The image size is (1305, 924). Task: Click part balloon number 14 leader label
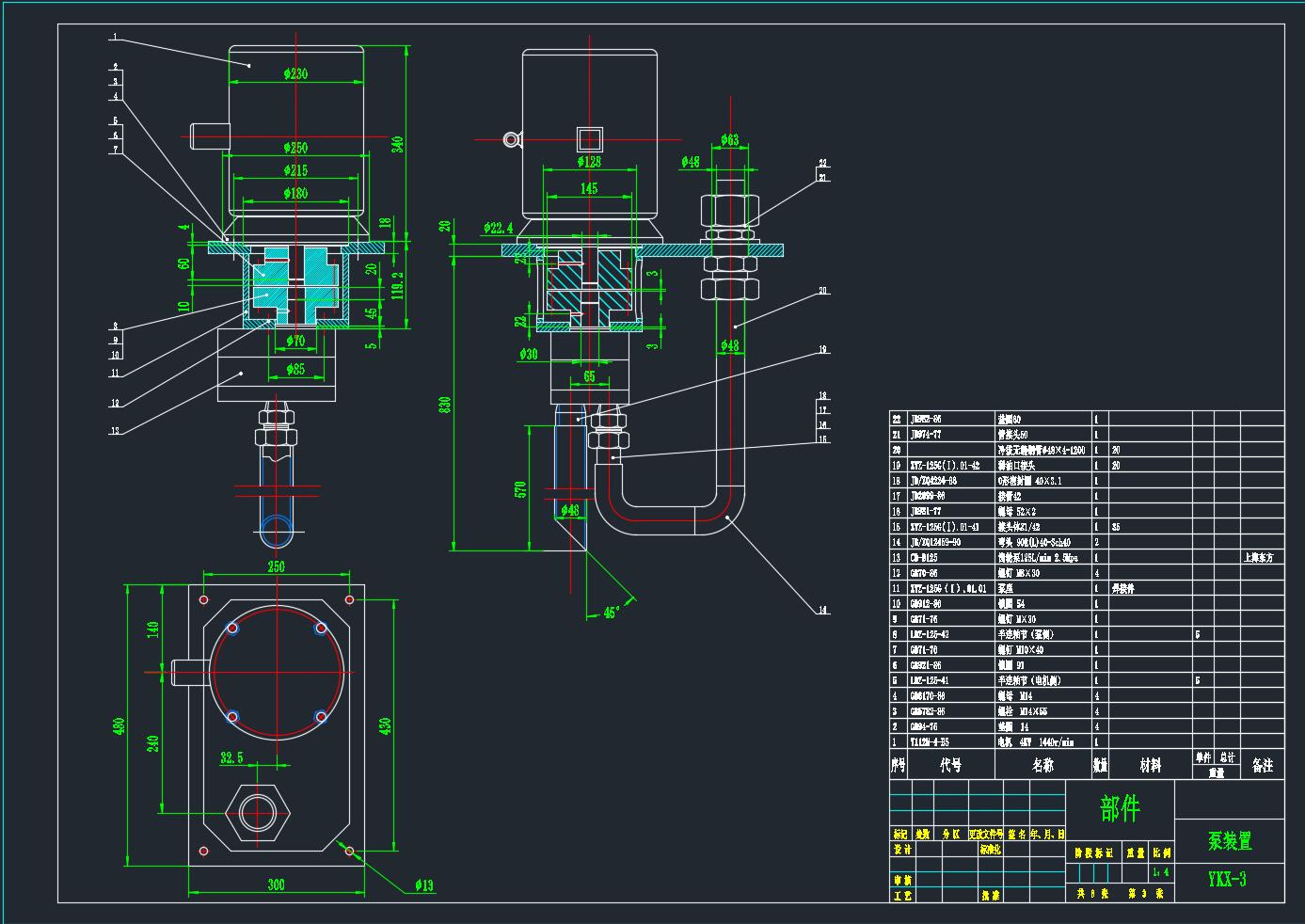[822, 611]
